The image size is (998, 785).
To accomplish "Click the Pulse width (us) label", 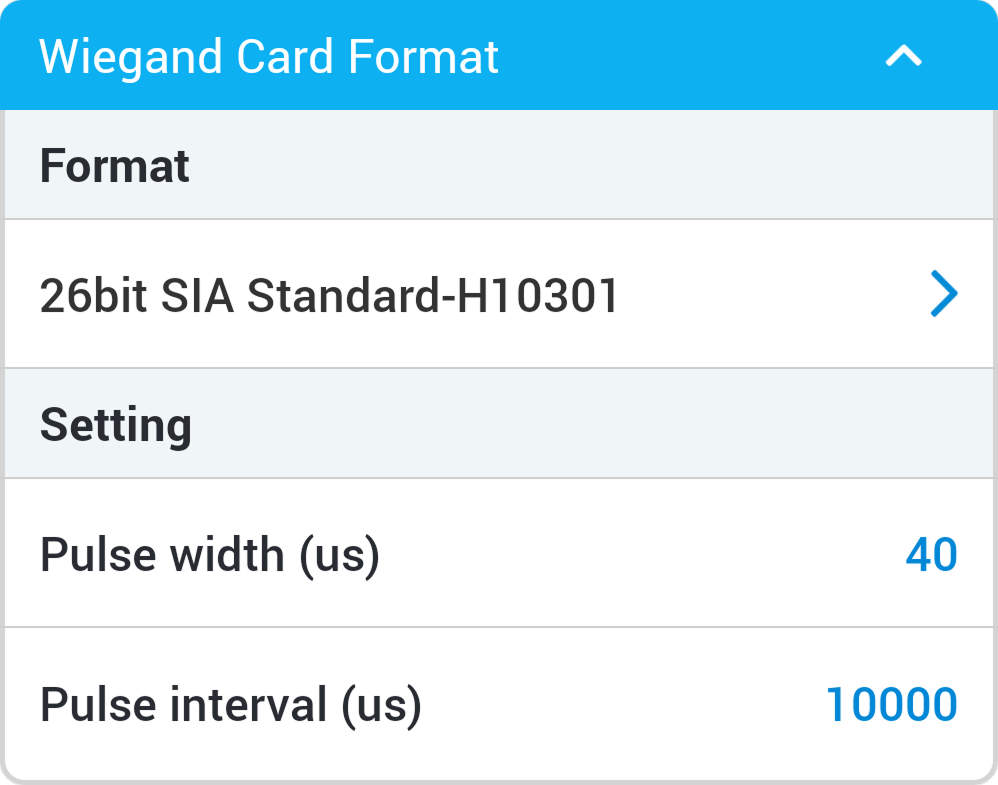I will (x=210, y=554).
